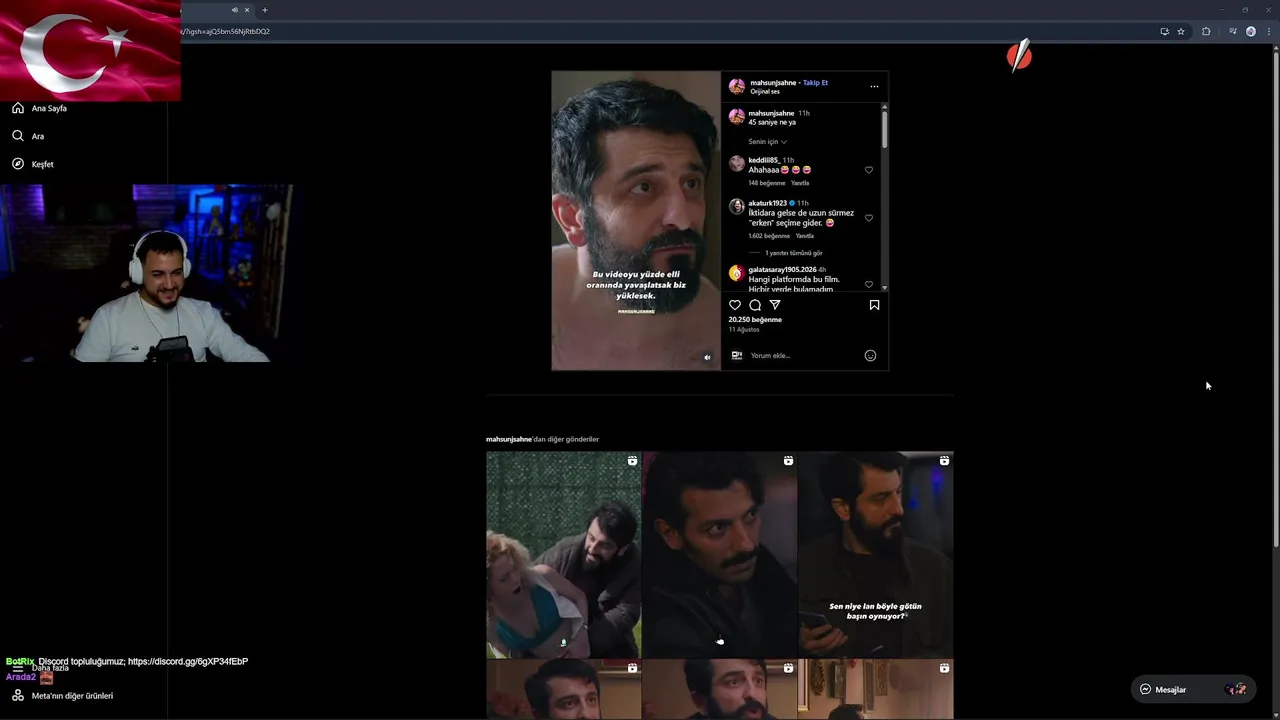
Task: Show all replies with 1 yanıtın tümünü gör
Action: pos(794,253)
